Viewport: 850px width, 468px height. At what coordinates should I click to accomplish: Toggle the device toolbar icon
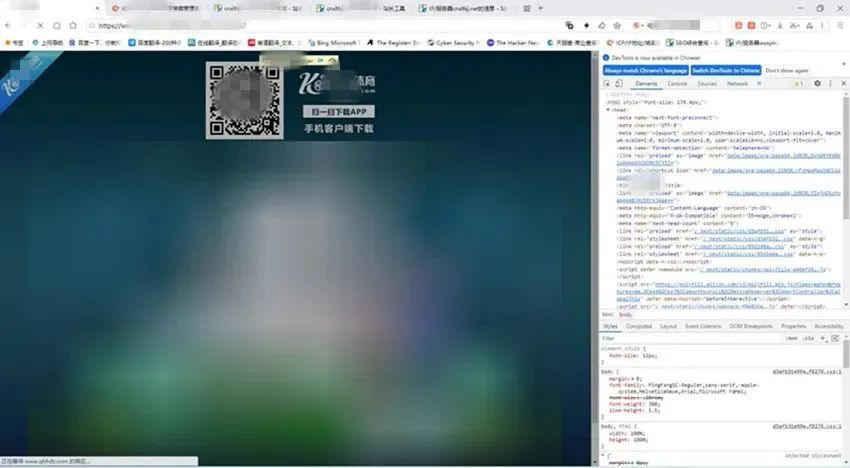pos(620,83)
